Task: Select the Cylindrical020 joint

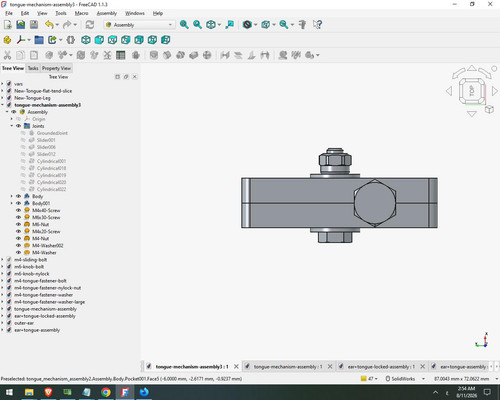Action: tap(51, 182)
